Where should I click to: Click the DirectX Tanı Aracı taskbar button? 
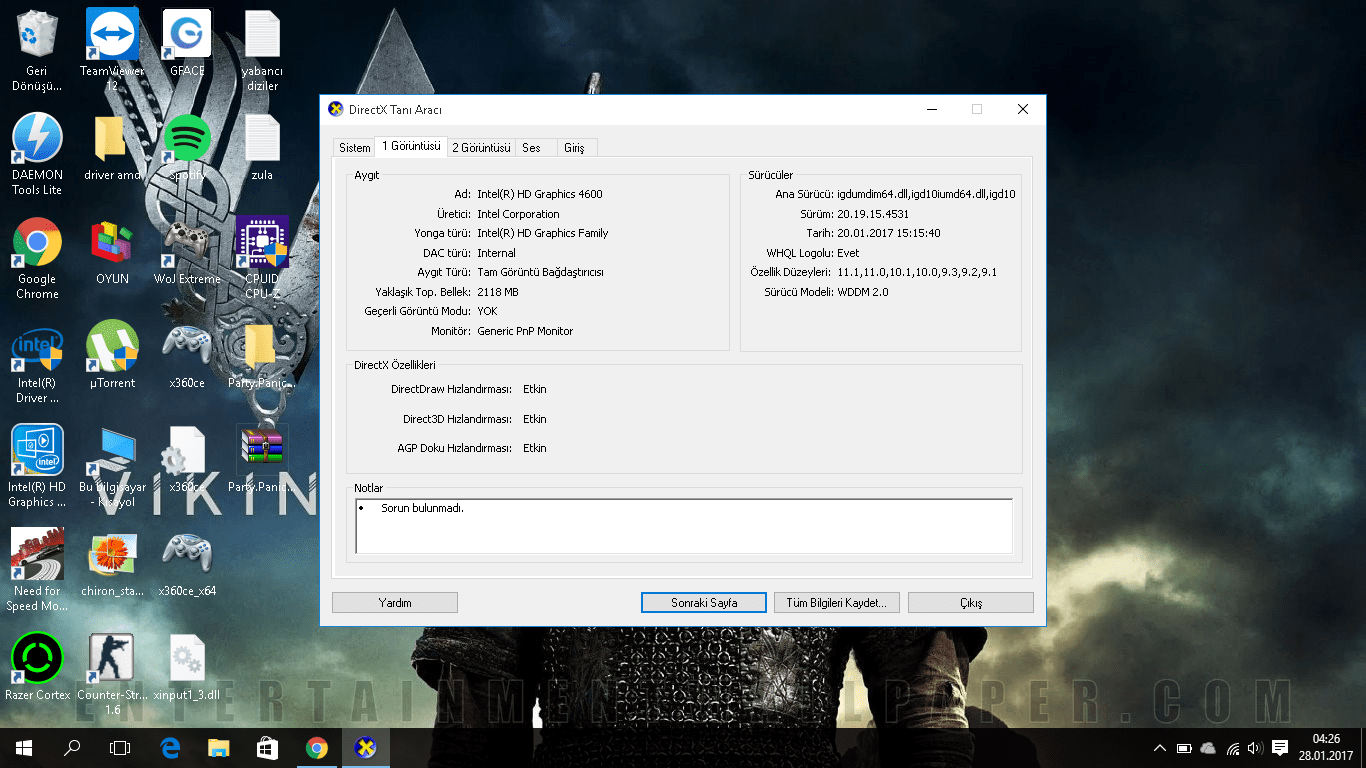point(365,748)
